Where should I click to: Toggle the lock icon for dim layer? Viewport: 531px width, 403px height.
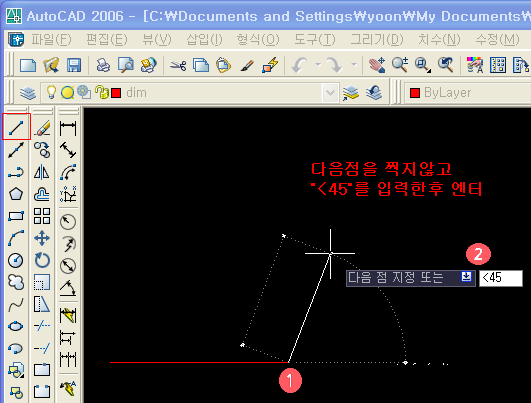point(101,92)
